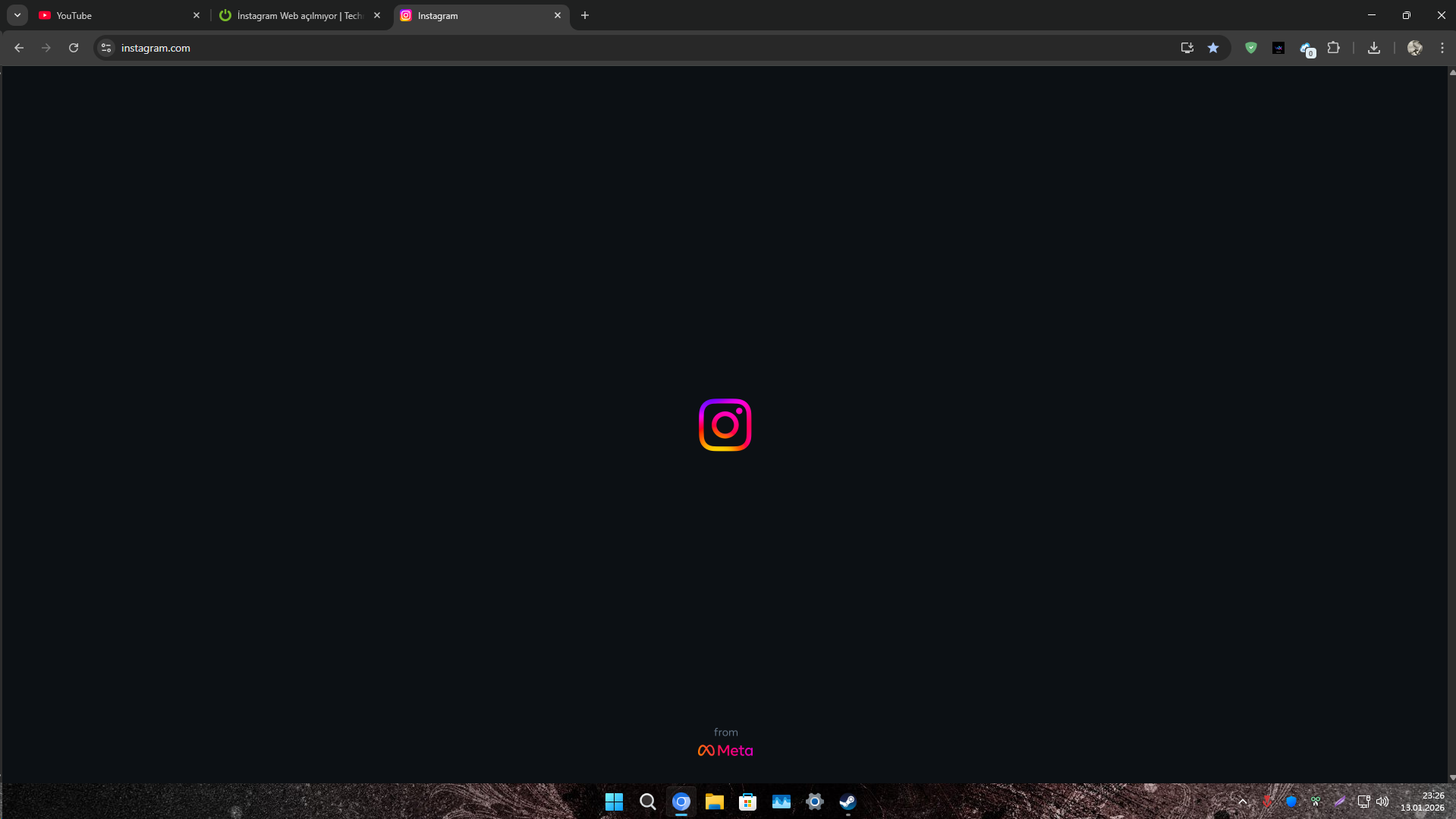This screenshot has width=1456, height=819.
Task: View site information for instagram.com
Action: point(106,48)
